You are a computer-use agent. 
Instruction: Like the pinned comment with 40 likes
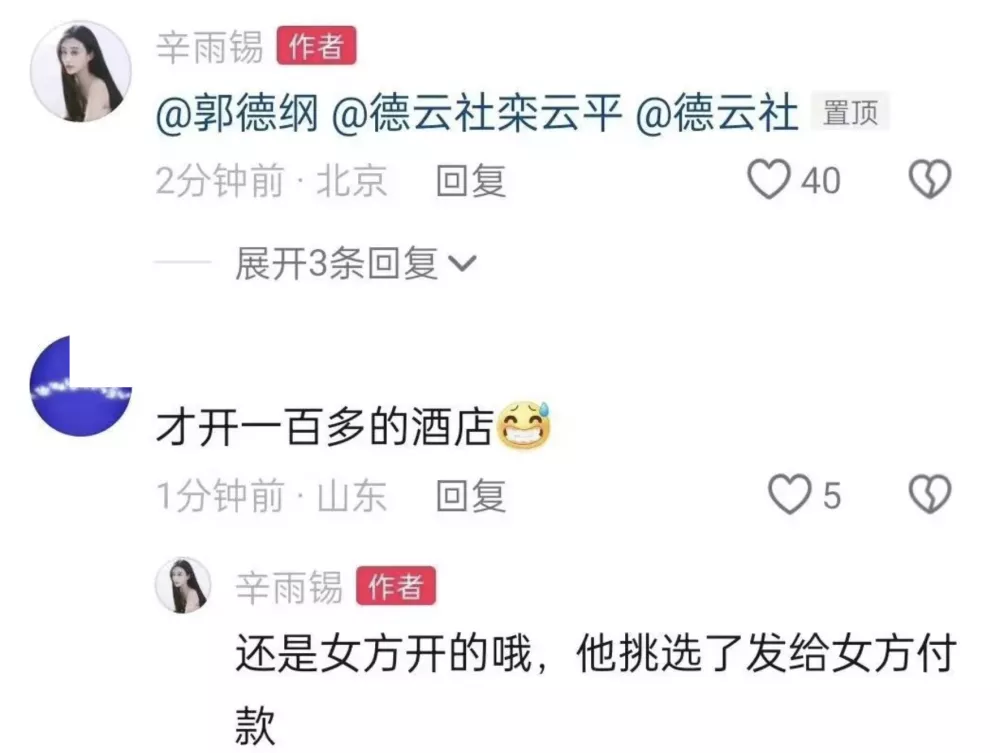[768, 179]
